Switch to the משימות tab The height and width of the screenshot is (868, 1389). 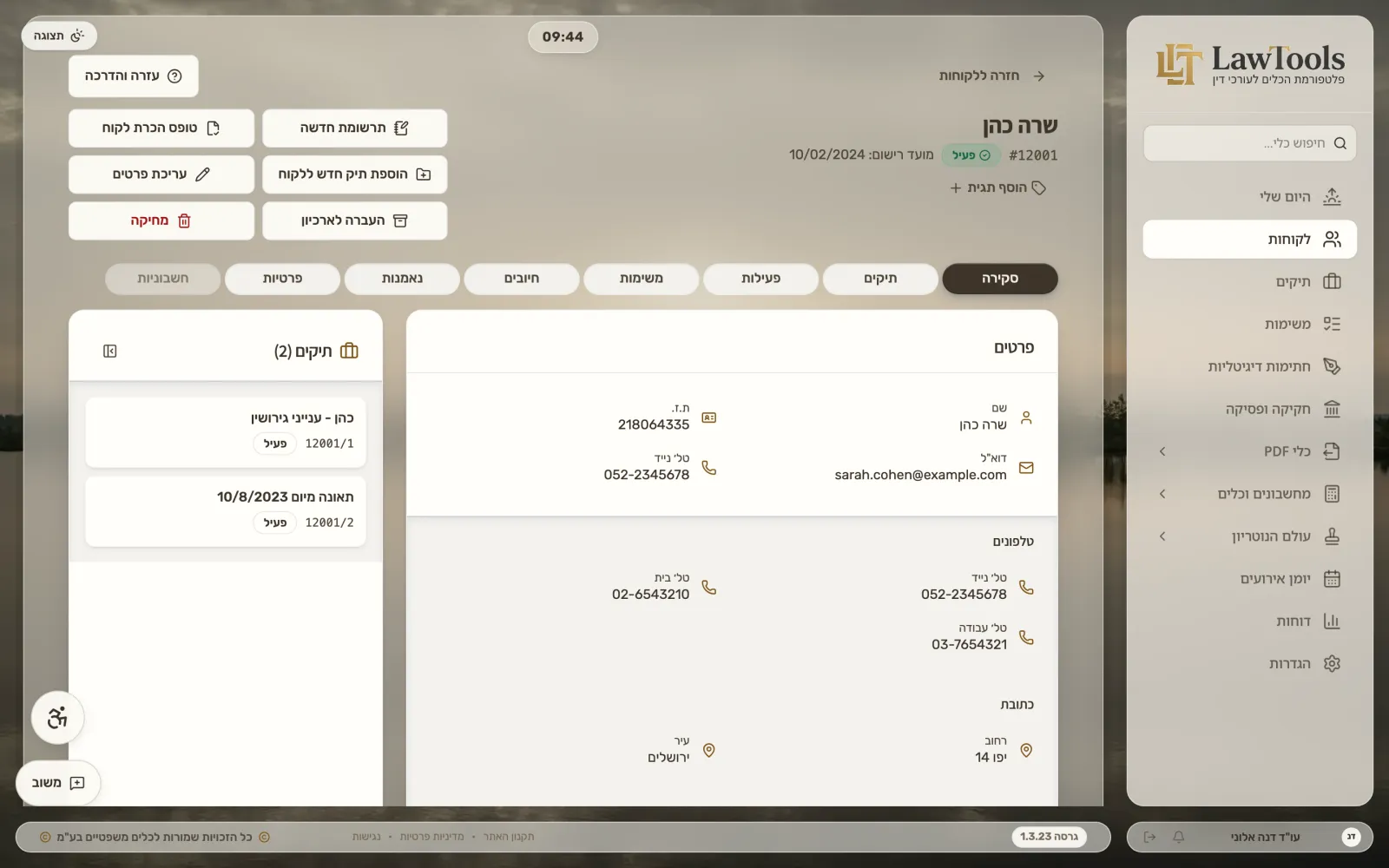641,279
